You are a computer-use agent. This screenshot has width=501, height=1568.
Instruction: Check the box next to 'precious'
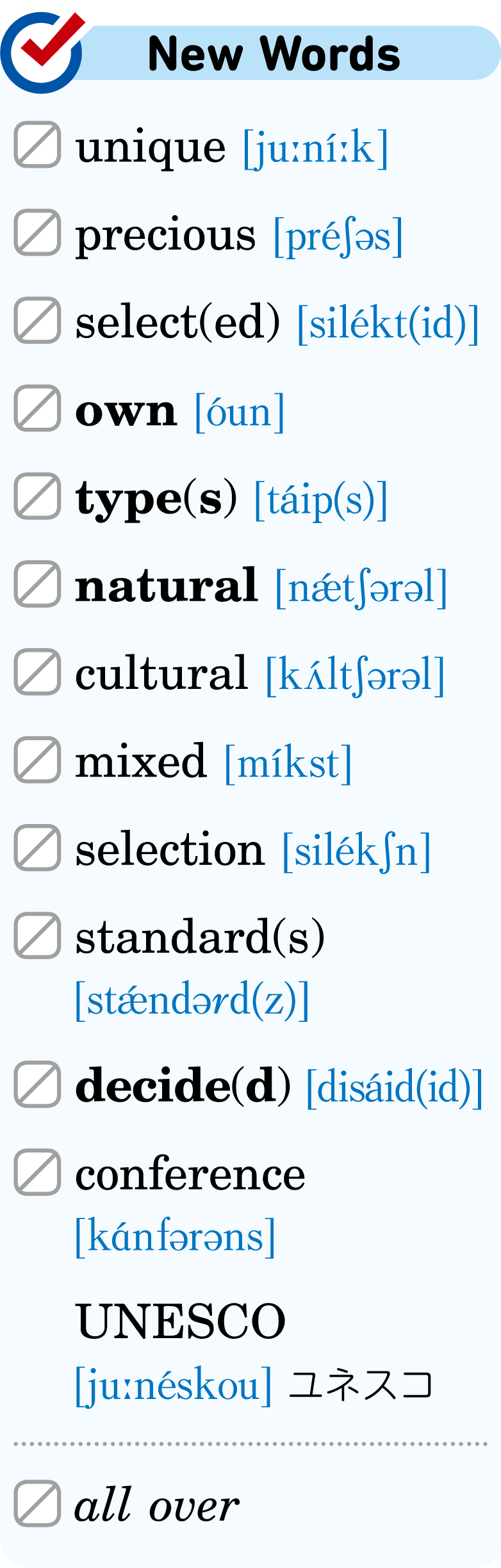[x=38, y=232]
